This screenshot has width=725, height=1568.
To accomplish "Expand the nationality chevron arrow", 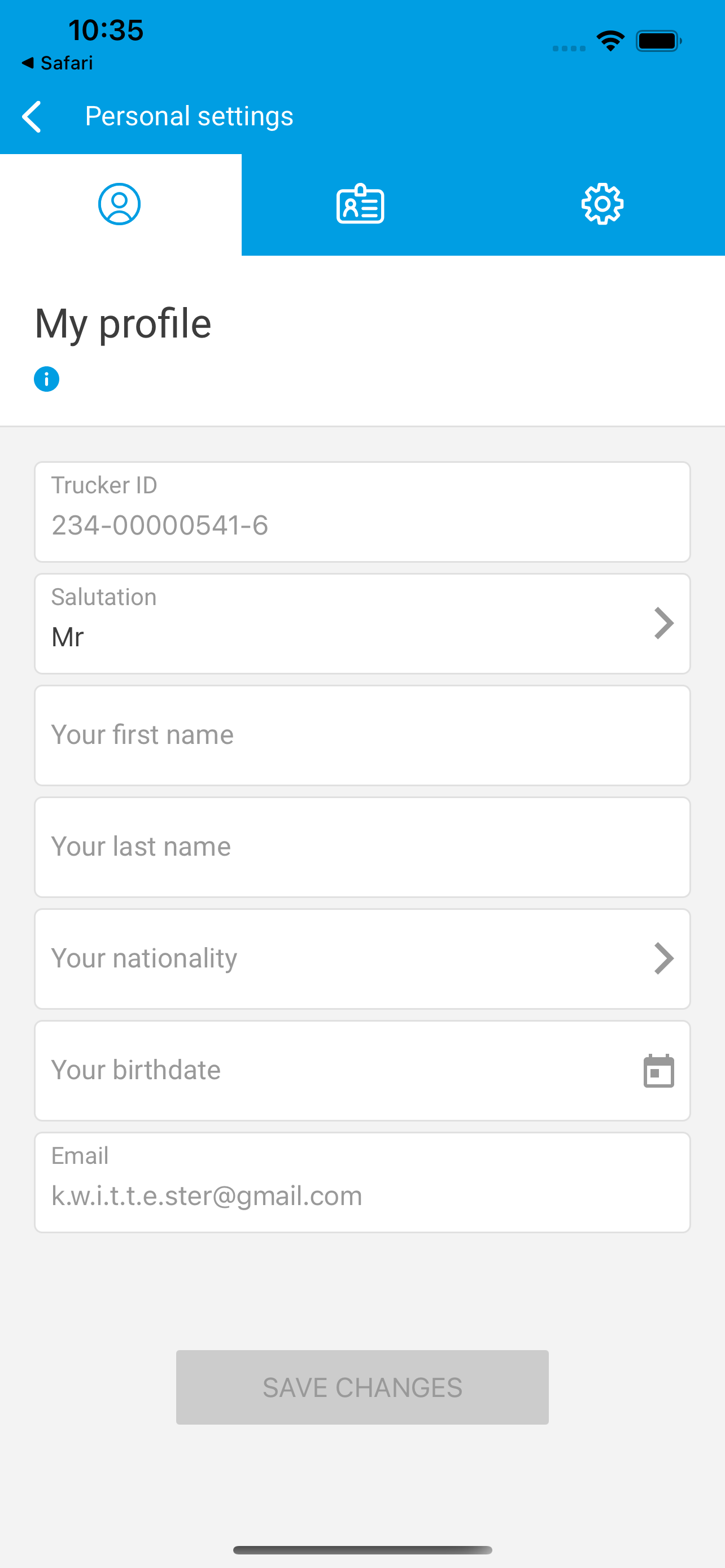I will [x=663, y=959].
